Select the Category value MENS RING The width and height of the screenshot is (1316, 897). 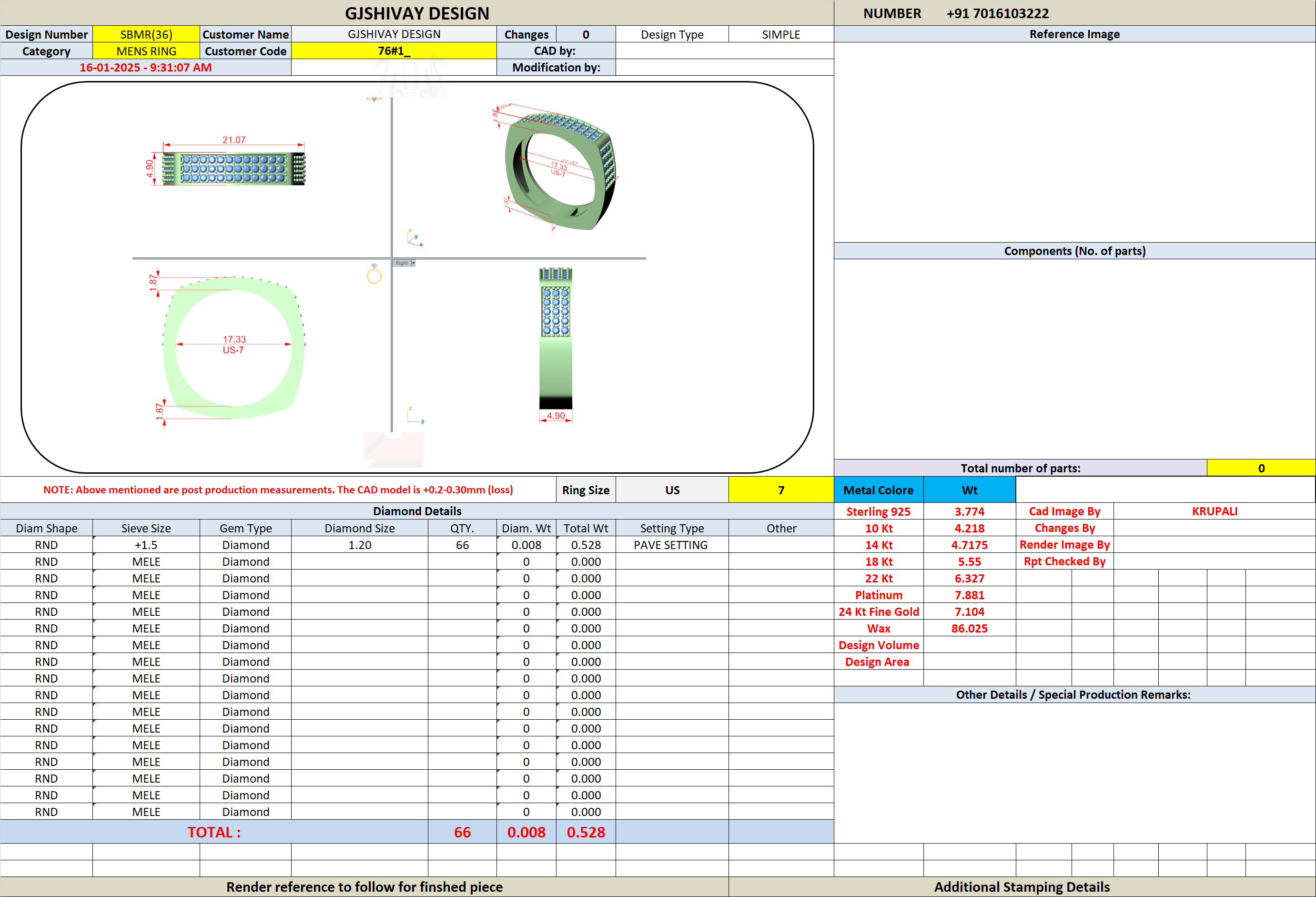(x=146, y=51)
